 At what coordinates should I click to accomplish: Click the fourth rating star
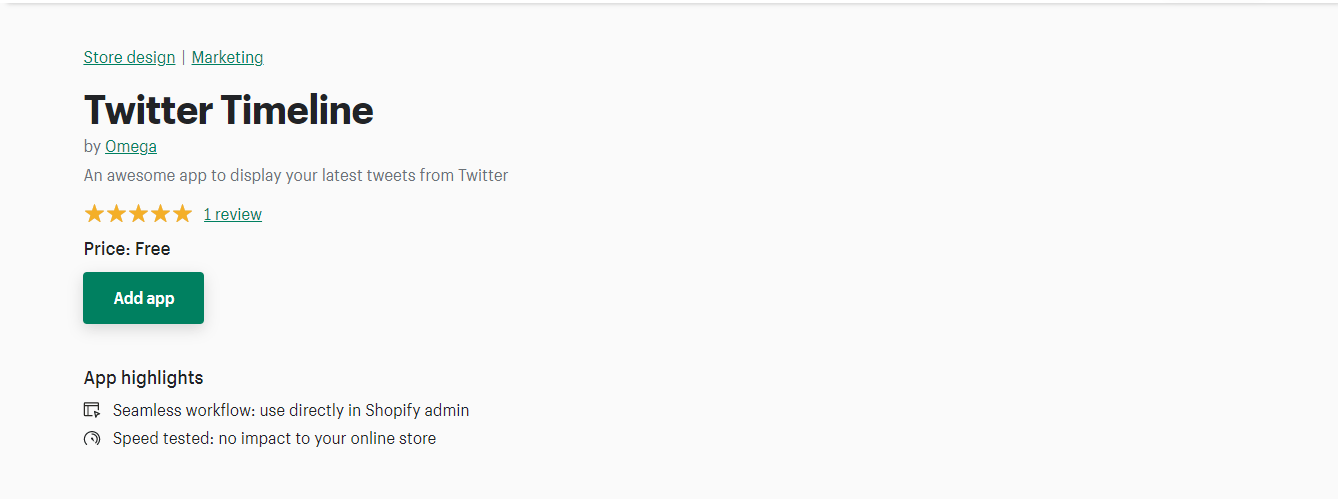[x=160, y=213]
